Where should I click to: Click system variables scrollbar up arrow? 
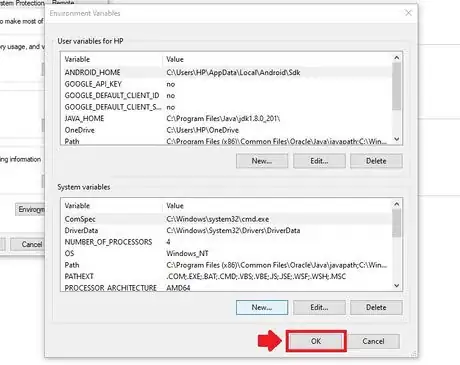point(396,204)
